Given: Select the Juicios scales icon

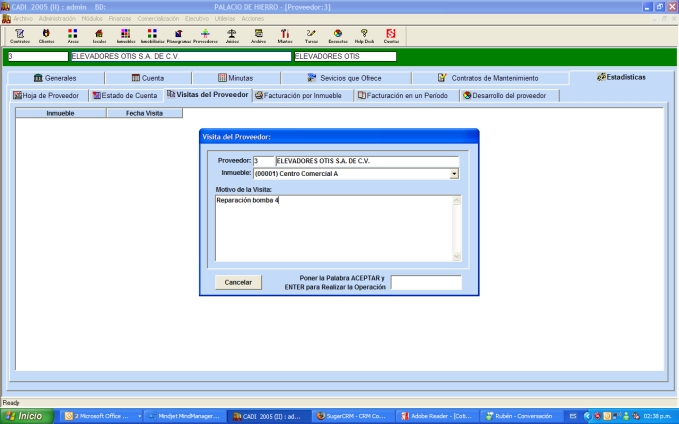Looking at the screenshot, I should click(x=232, y=35).
